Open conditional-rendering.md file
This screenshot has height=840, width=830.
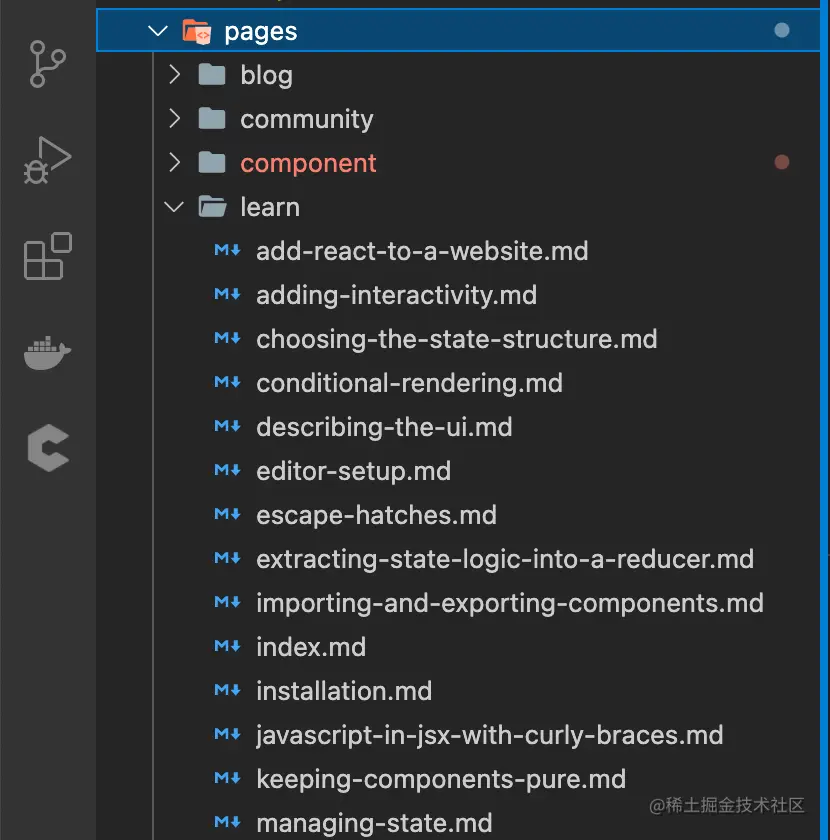tap(409, 383)
